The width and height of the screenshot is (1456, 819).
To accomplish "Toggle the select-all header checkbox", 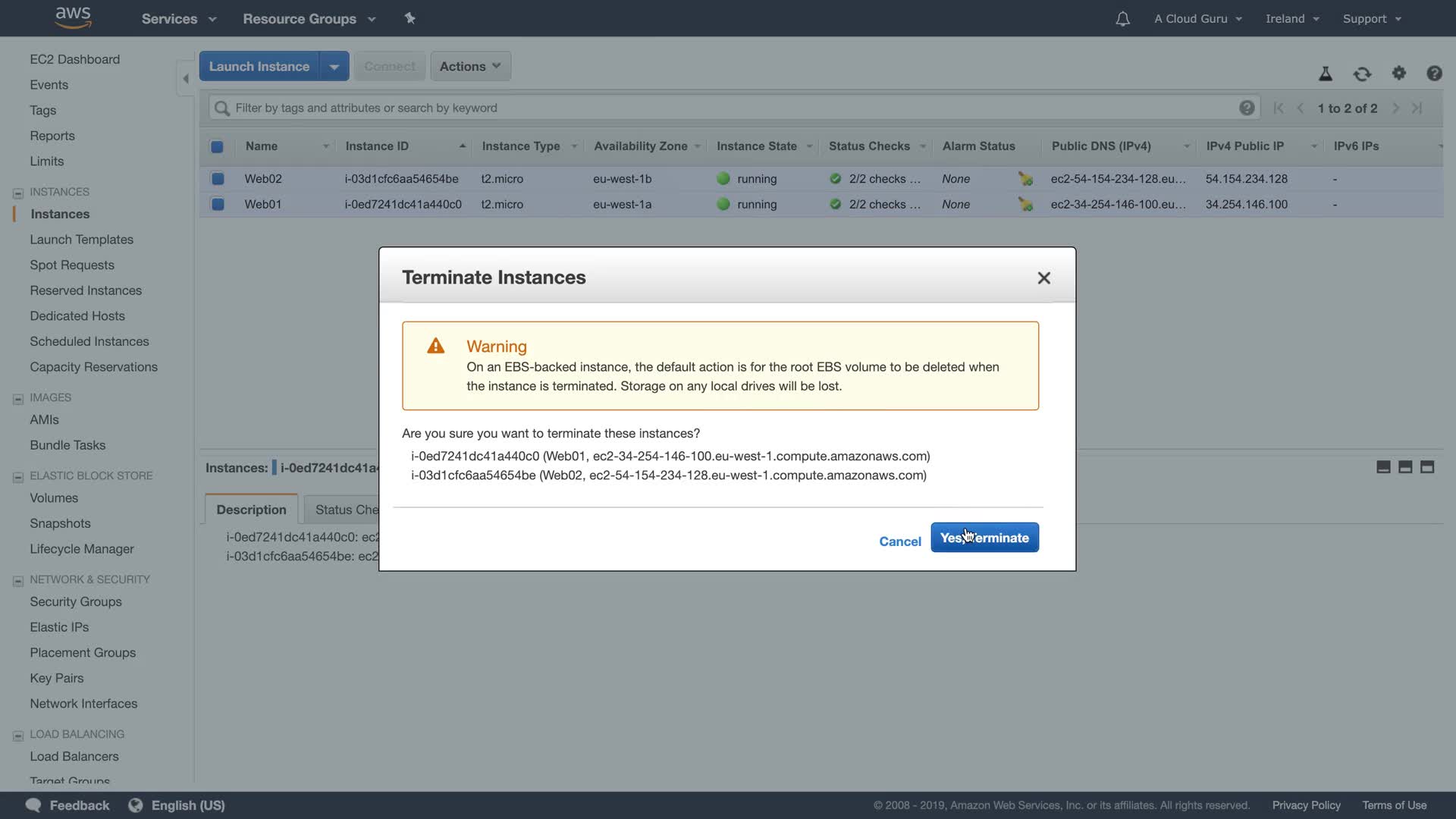I will (217, 146).
